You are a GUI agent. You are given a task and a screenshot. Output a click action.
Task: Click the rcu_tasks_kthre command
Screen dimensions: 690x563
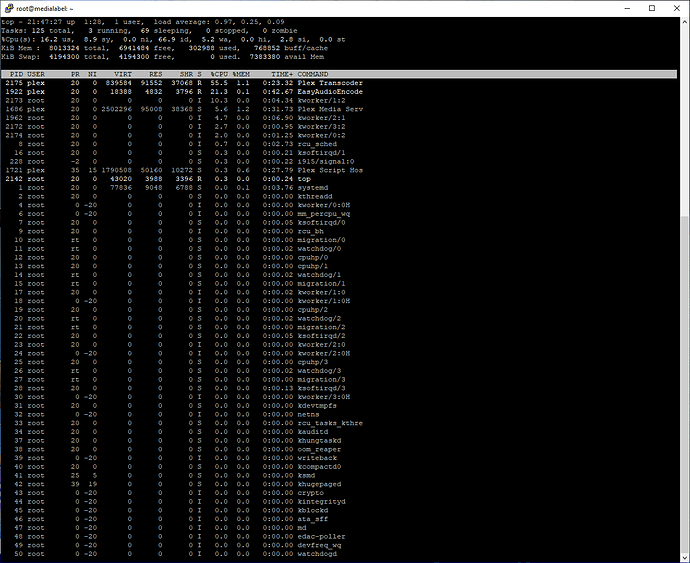point(330,423)
